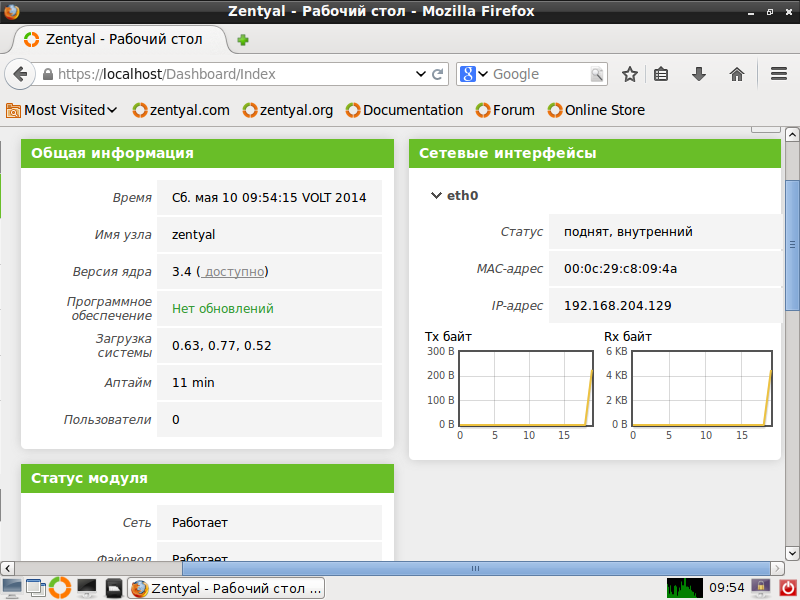Viewport: 800px width, 600px height.
Task: Open the Online Store bookmark
Action: point(596,110)
